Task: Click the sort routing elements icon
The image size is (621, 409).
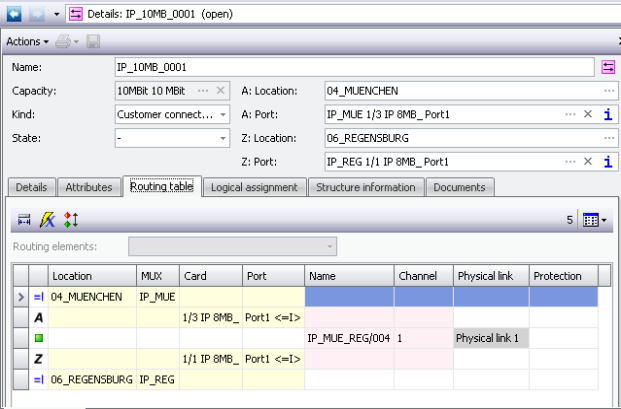Action: (71, 220)
